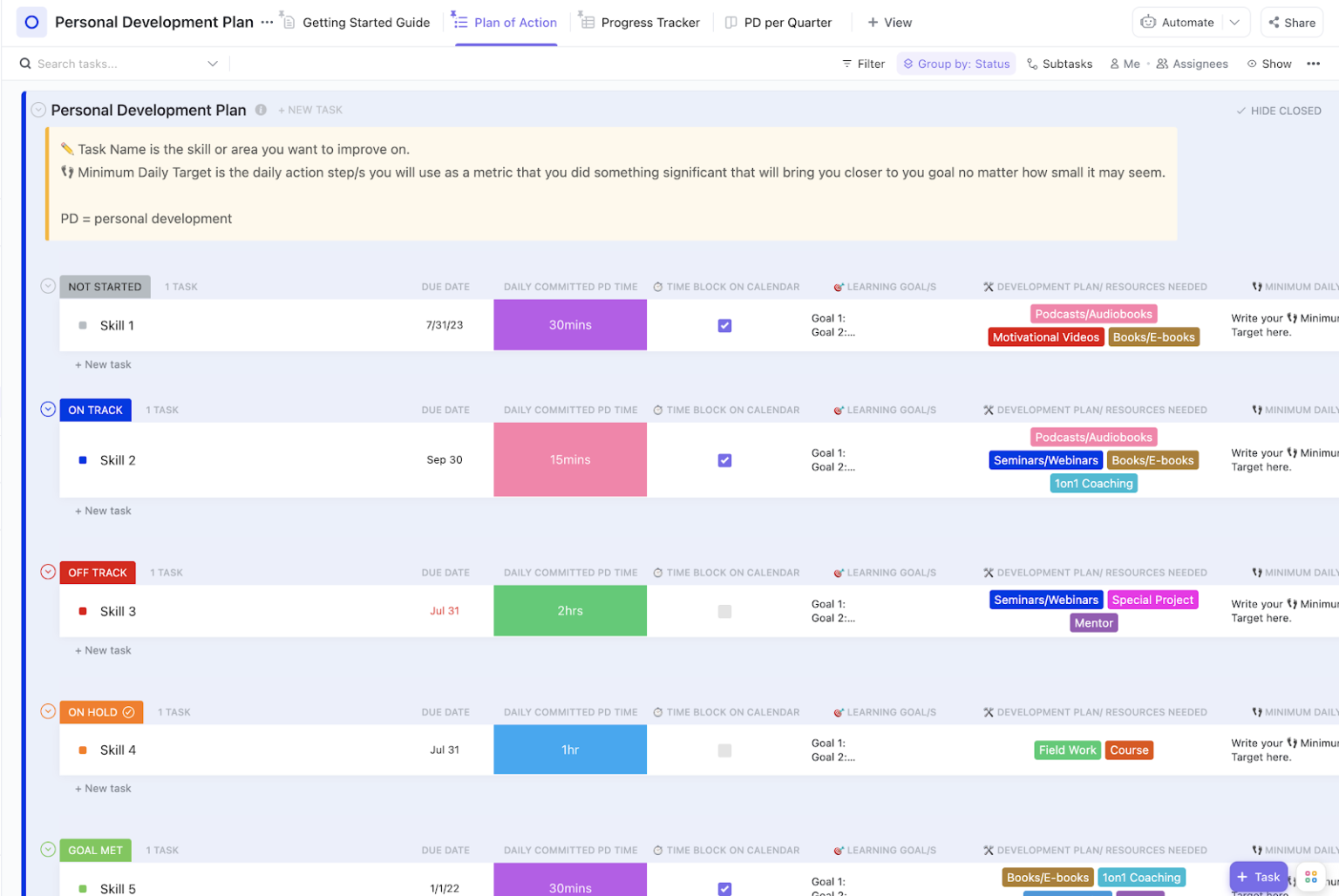Open the Getting Started Guide tab
Viewport: 1339px width, 896px height.
click(x=365, y=22)
